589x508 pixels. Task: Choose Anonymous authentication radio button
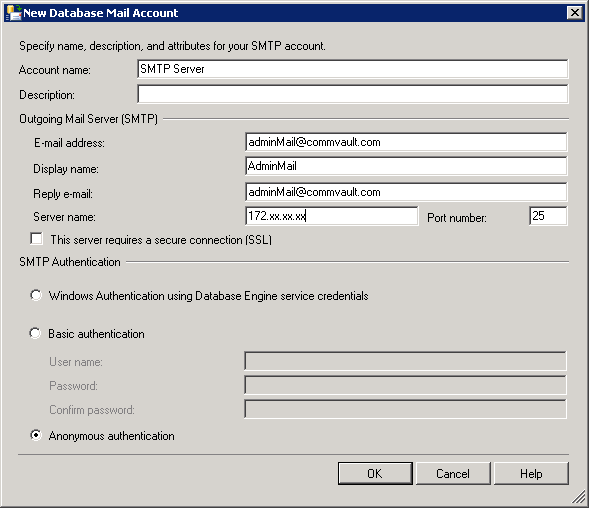click(x=36, y=435)
